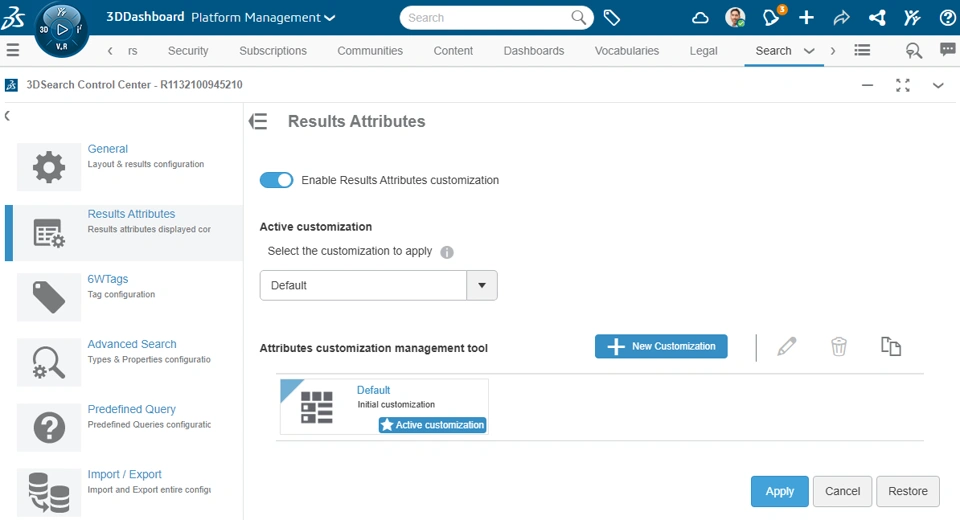Click the share arrow icon

point(841,18)
